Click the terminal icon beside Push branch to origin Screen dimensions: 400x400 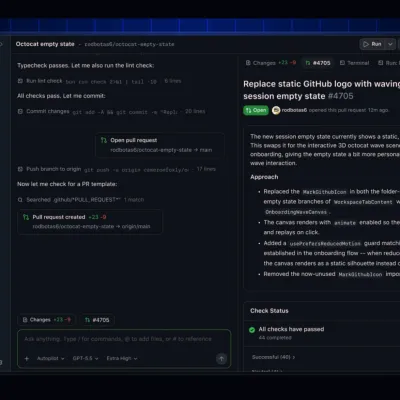click(20, 169)
